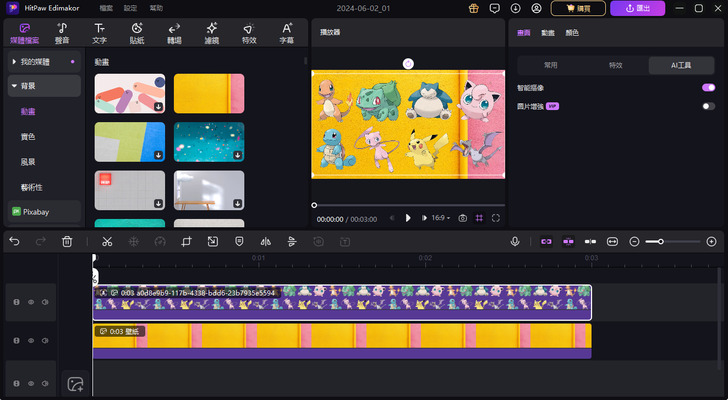Open the 文字 (Text) tool panel
This screenshot has height=400, width=728.
(99, 33)
